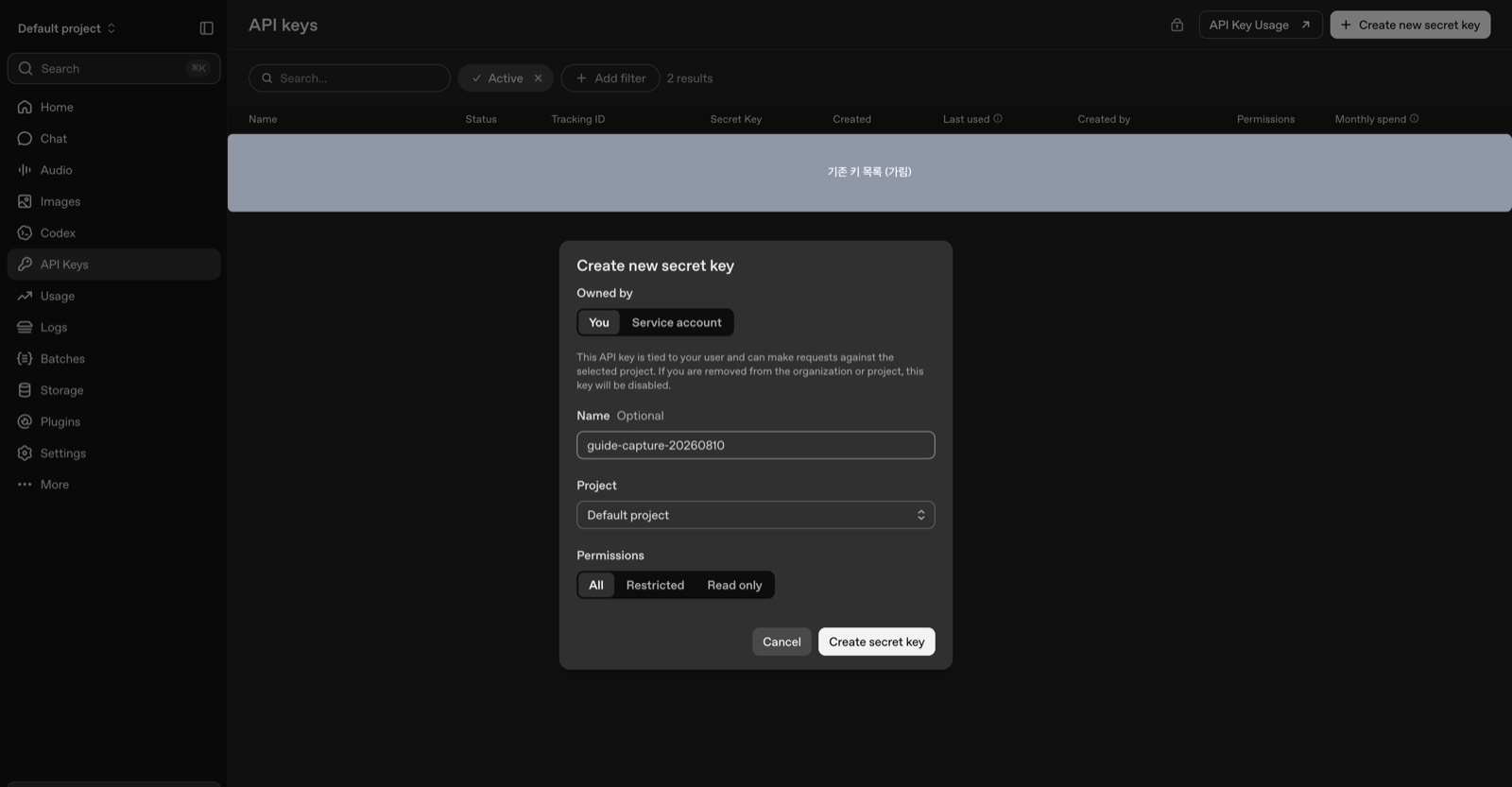Go to Usage in sidebar
Screen dimensions: 1512x787
113,296
